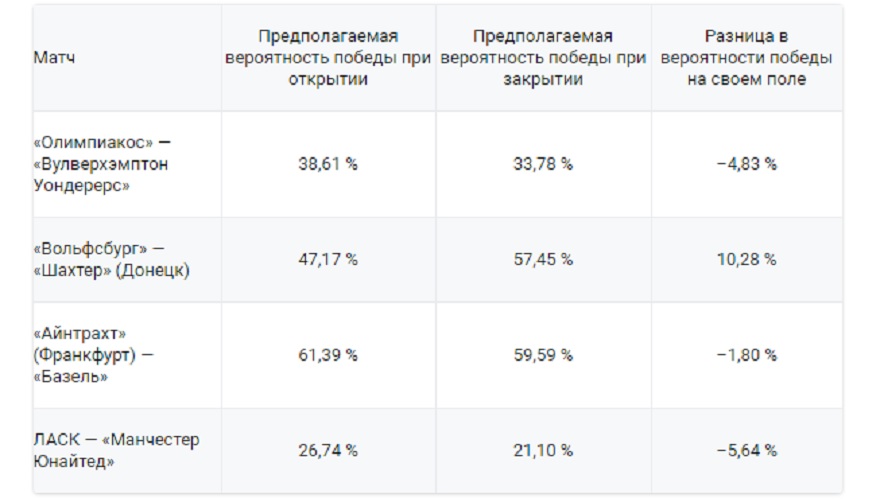880x502 pixels.
Task: Click the «вероятность победы при открытии» header
Action: (x=328, y=58)
